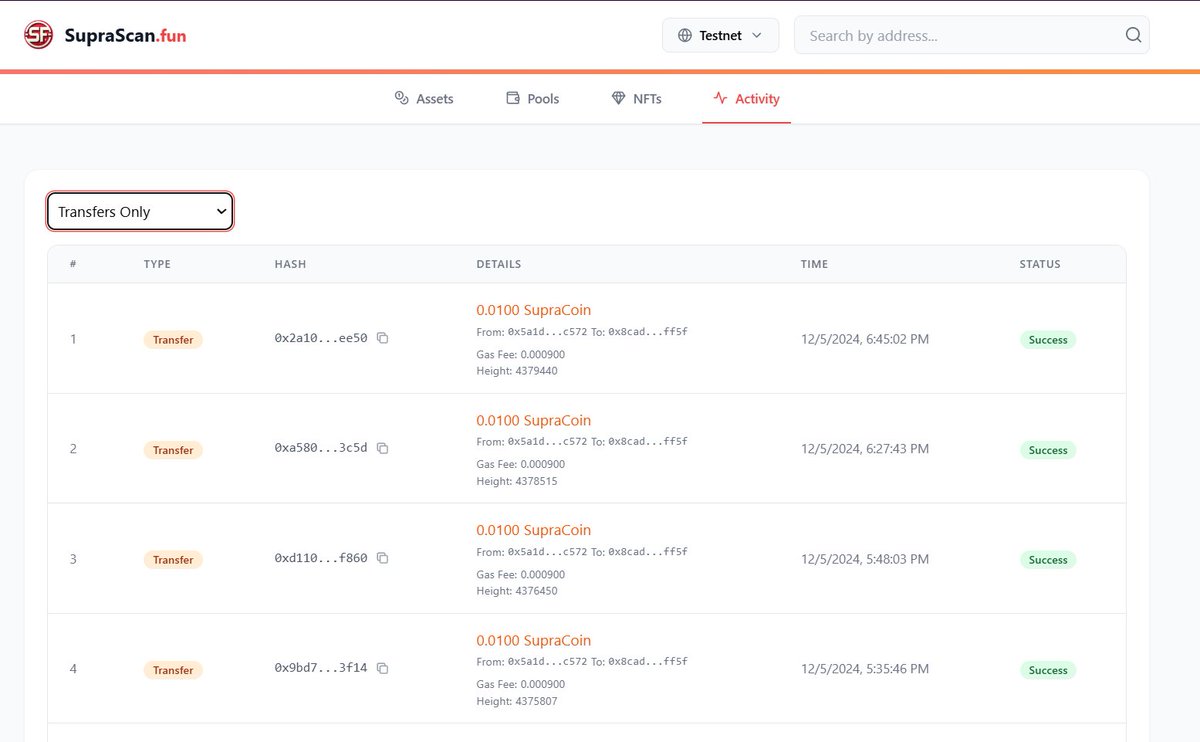Click the Activity tab pulse icon
Viewport: 1200px width, 742px height.
(x=720, y=98)
